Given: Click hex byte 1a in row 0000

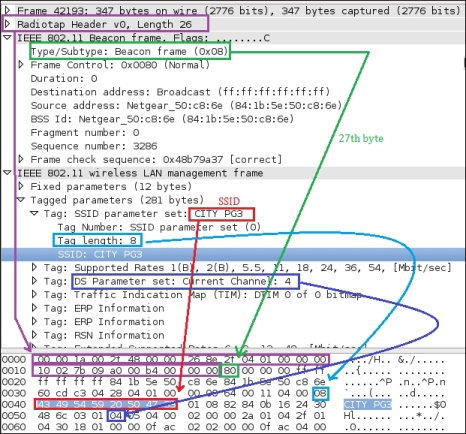Looking at the screenshot, I should coord(80,359).
